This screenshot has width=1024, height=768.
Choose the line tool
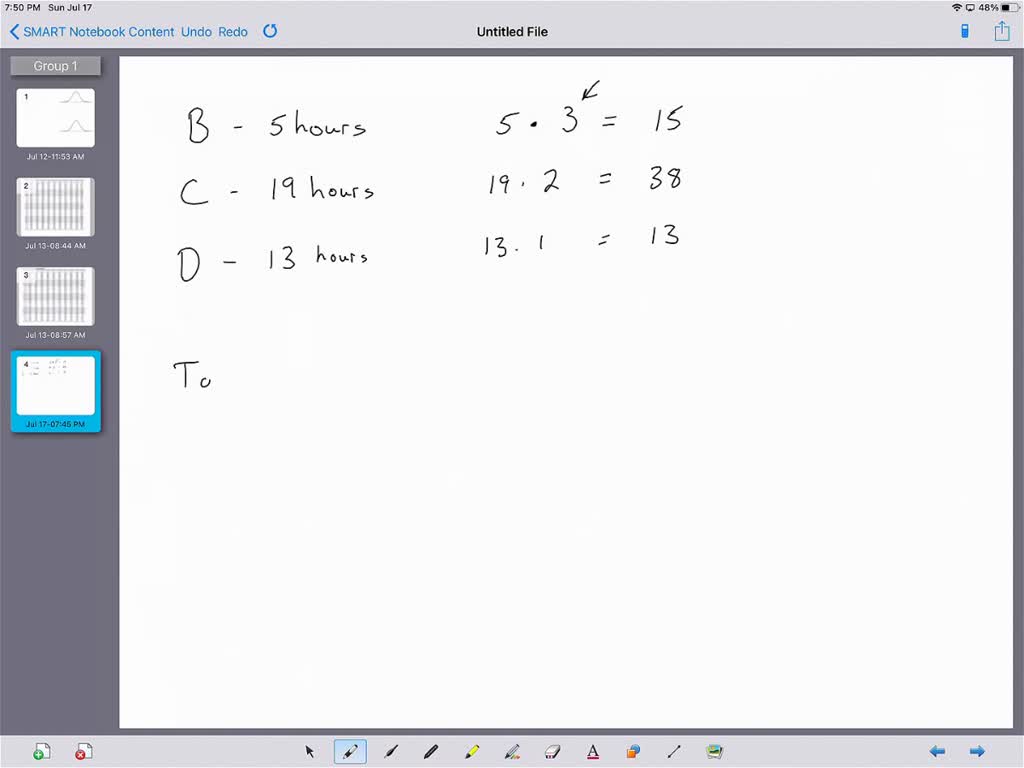[x=673, y=751]
